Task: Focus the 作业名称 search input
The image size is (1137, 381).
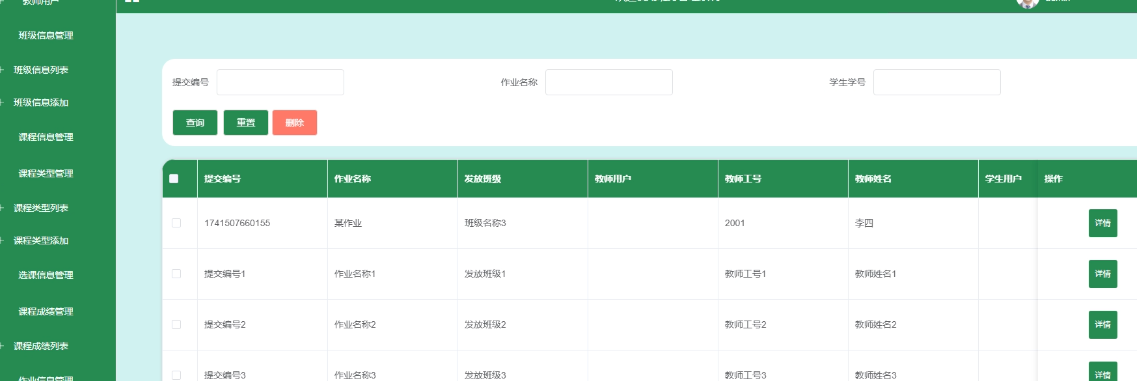Action: click(608, 82)
